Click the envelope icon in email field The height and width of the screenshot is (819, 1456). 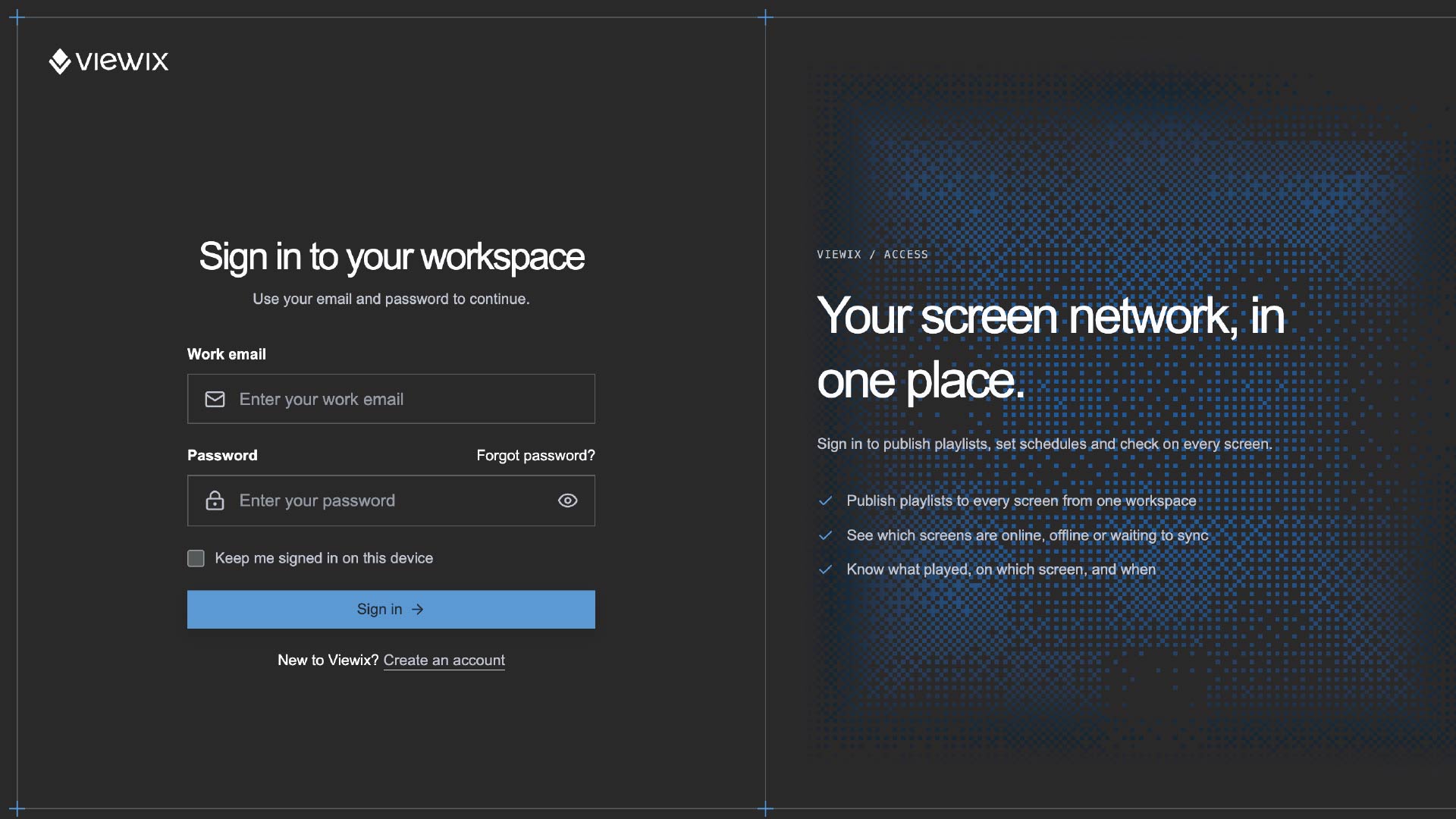(x=215, y=399)
